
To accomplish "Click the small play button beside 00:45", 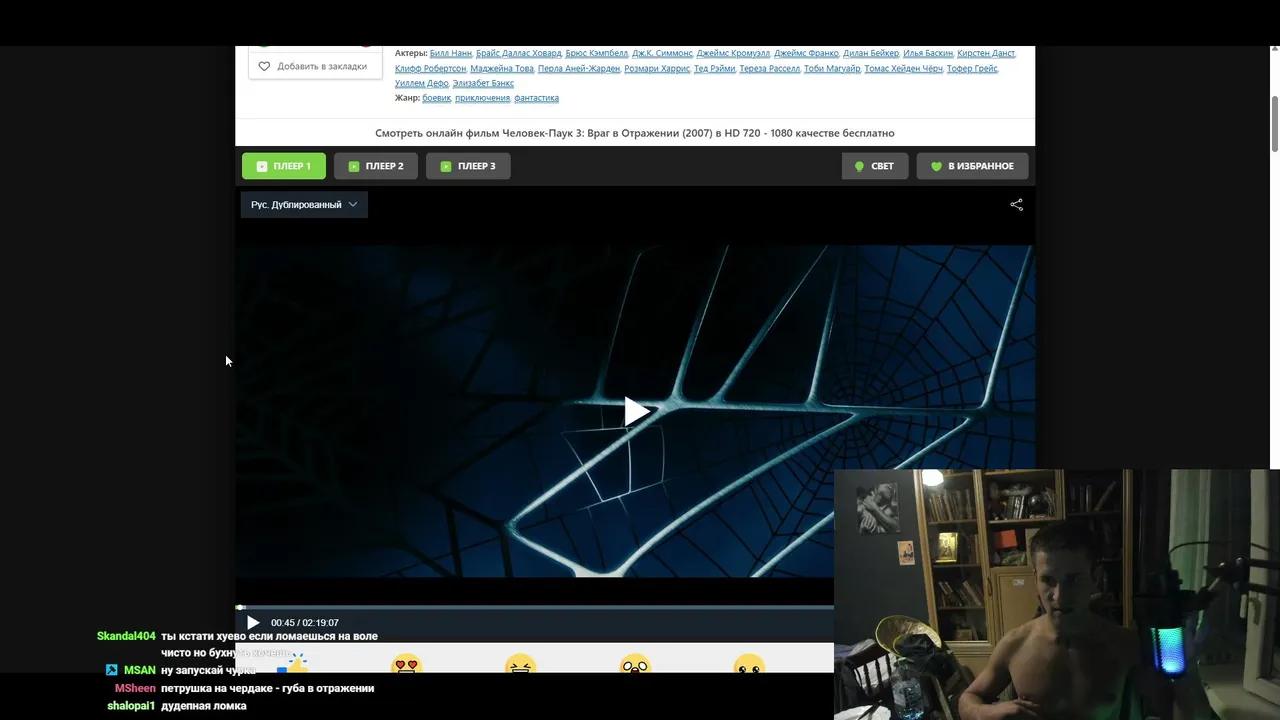I will coord(253,623).
